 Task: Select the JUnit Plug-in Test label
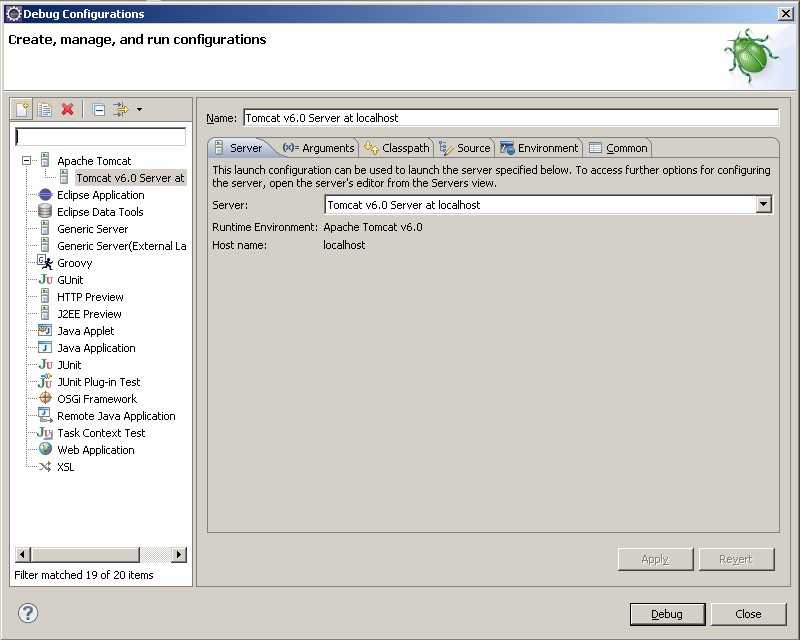coord(98,382)
